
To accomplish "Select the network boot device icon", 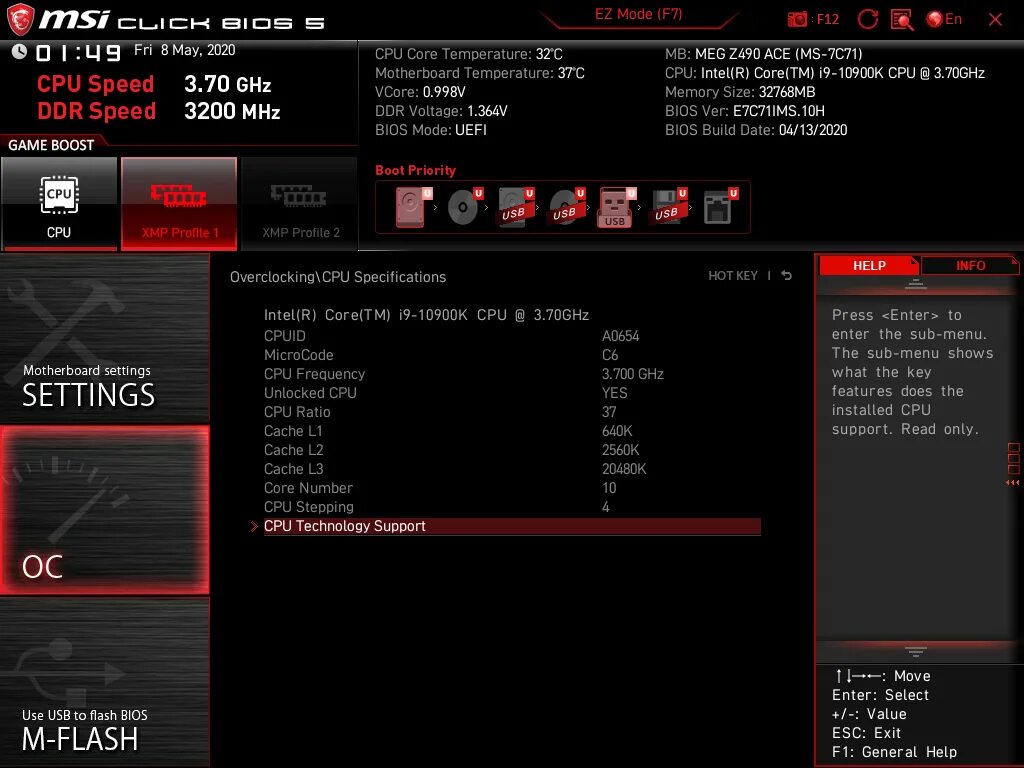I will pyautogui.click(x=720, y=207).
